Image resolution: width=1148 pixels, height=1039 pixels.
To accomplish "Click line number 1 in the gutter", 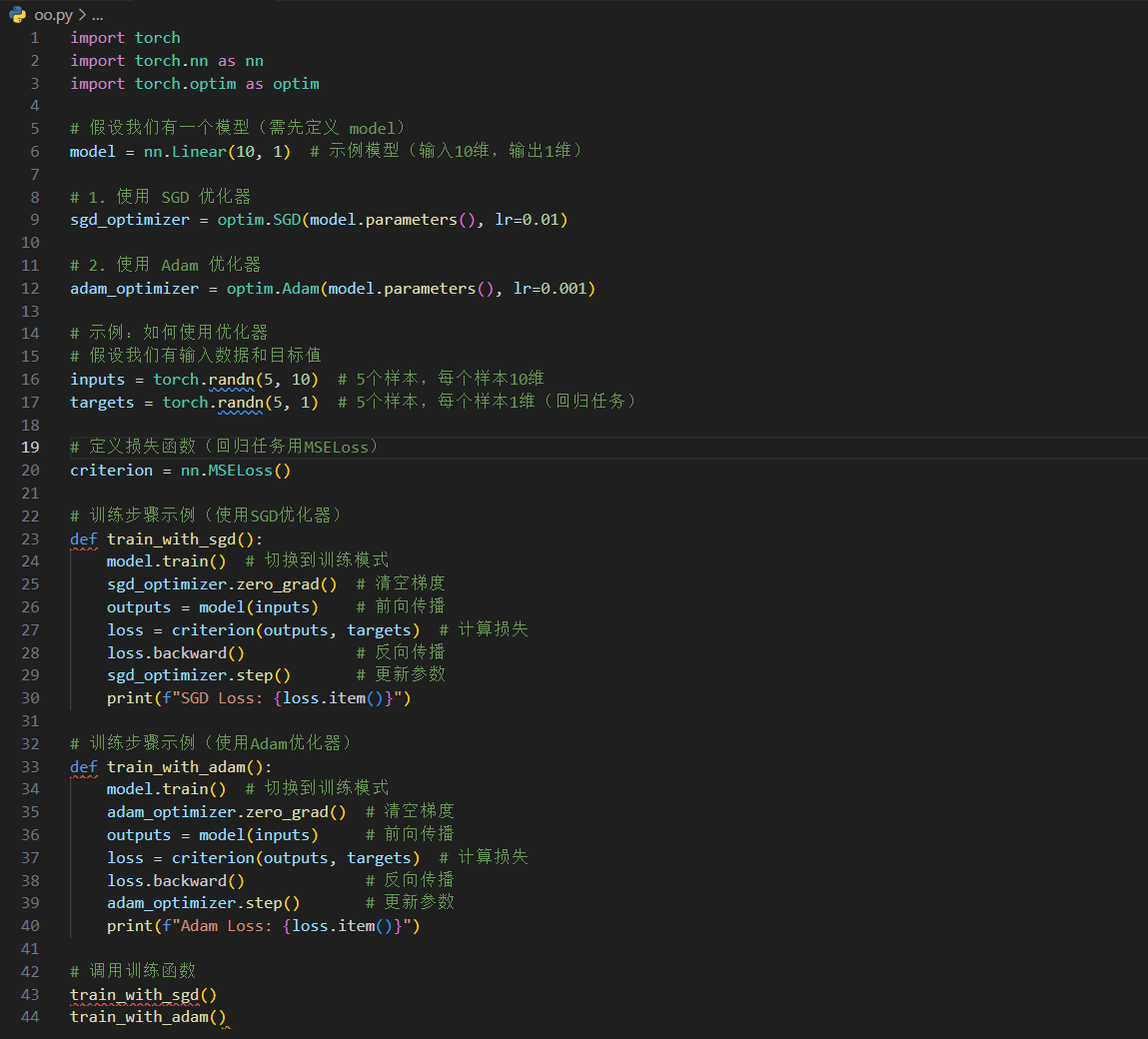I will pyautogui.click(x=34, y=38).
